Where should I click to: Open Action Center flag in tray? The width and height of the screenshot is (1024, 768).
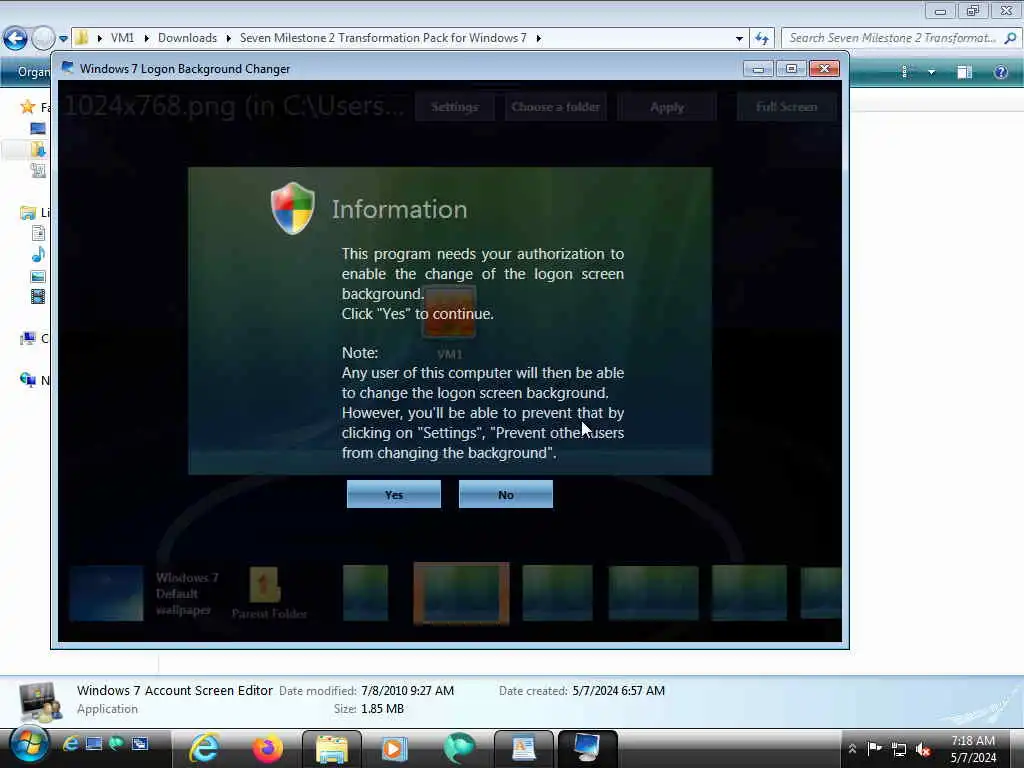tap(874, 748)
